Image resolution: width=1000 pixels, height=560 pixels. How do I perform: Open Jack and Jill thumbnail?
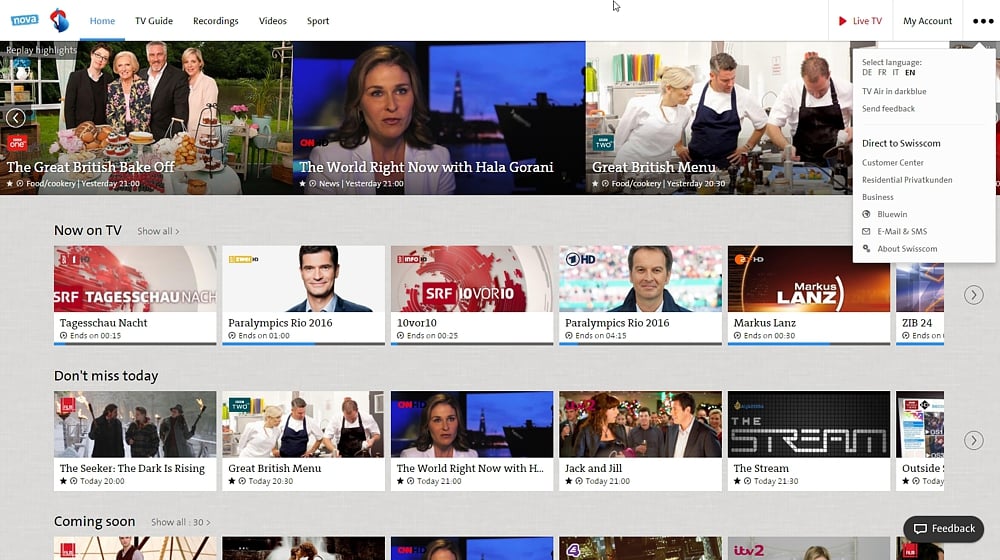(640, 424)
